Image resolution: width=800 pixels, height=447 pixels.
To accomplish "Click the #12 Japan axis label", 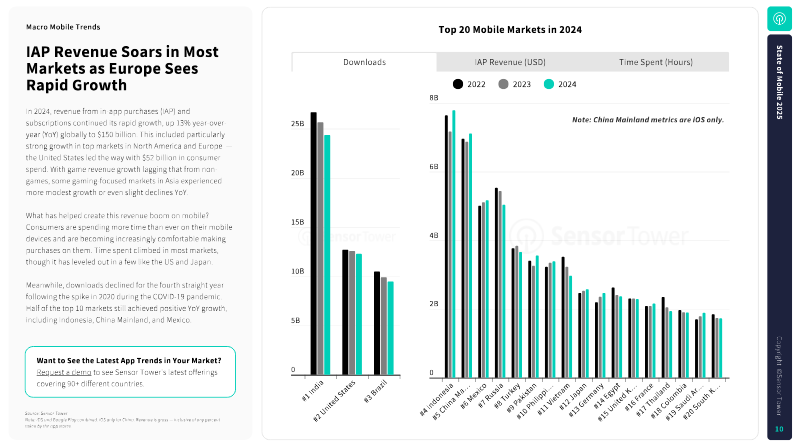I will tap(573, 396).
